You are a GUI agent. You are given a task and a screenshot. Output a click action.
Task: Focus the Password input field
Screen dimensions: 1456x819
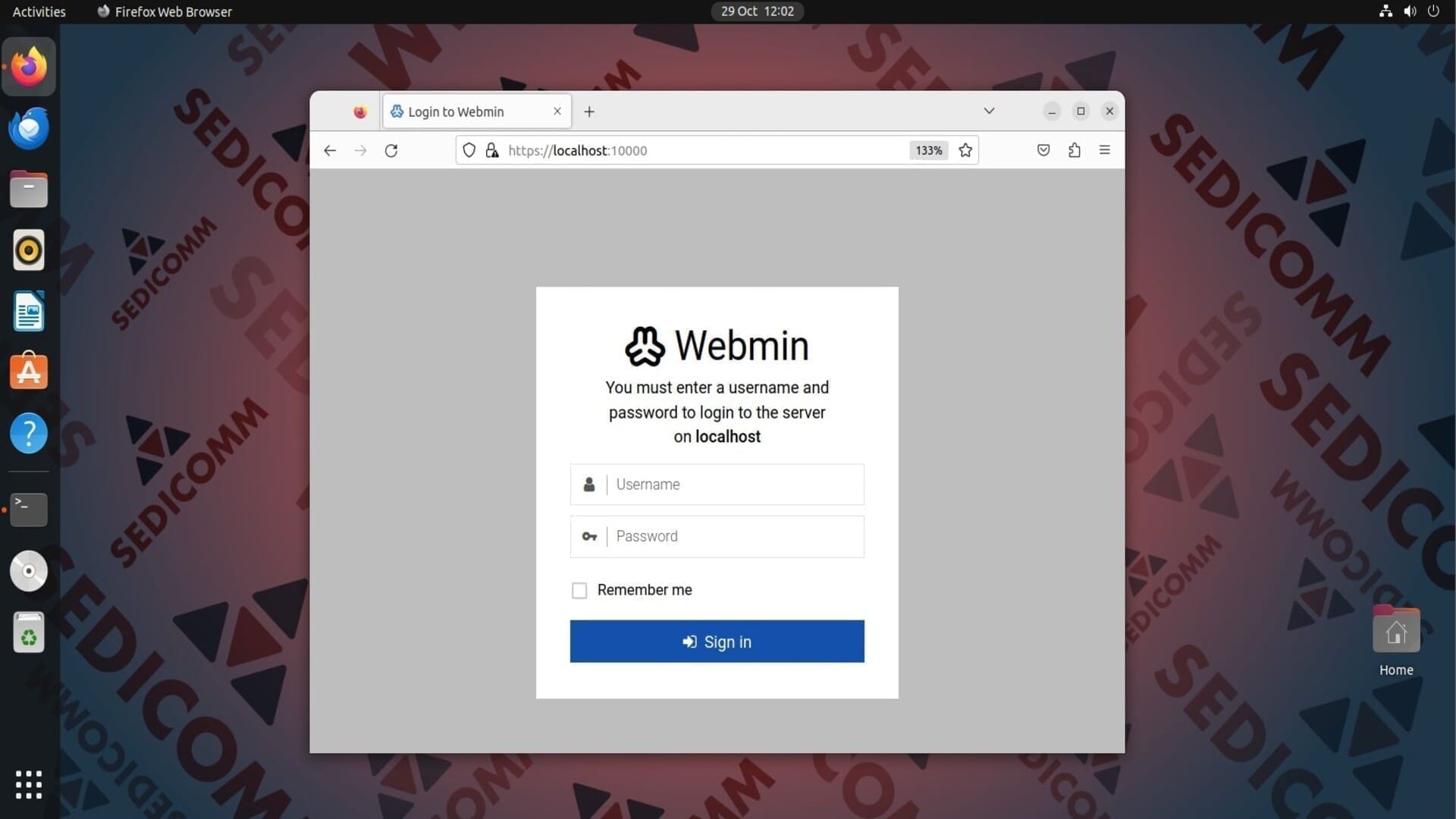click(x=717, y=537)
